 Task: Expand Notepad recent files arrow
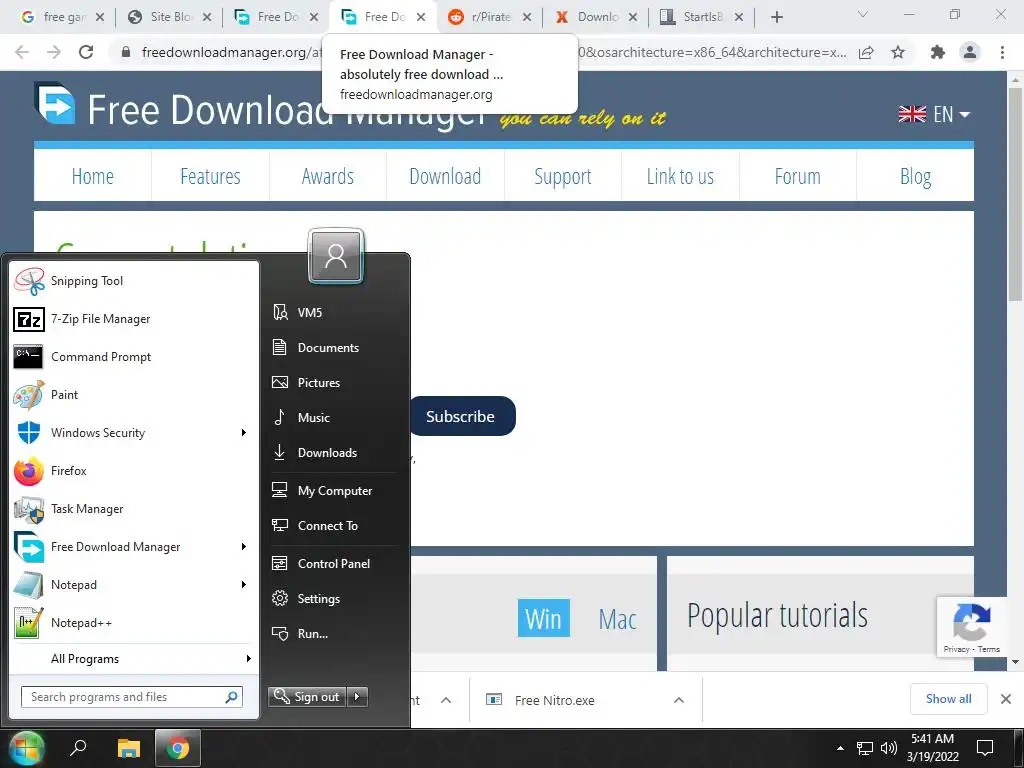click(244, 584)
